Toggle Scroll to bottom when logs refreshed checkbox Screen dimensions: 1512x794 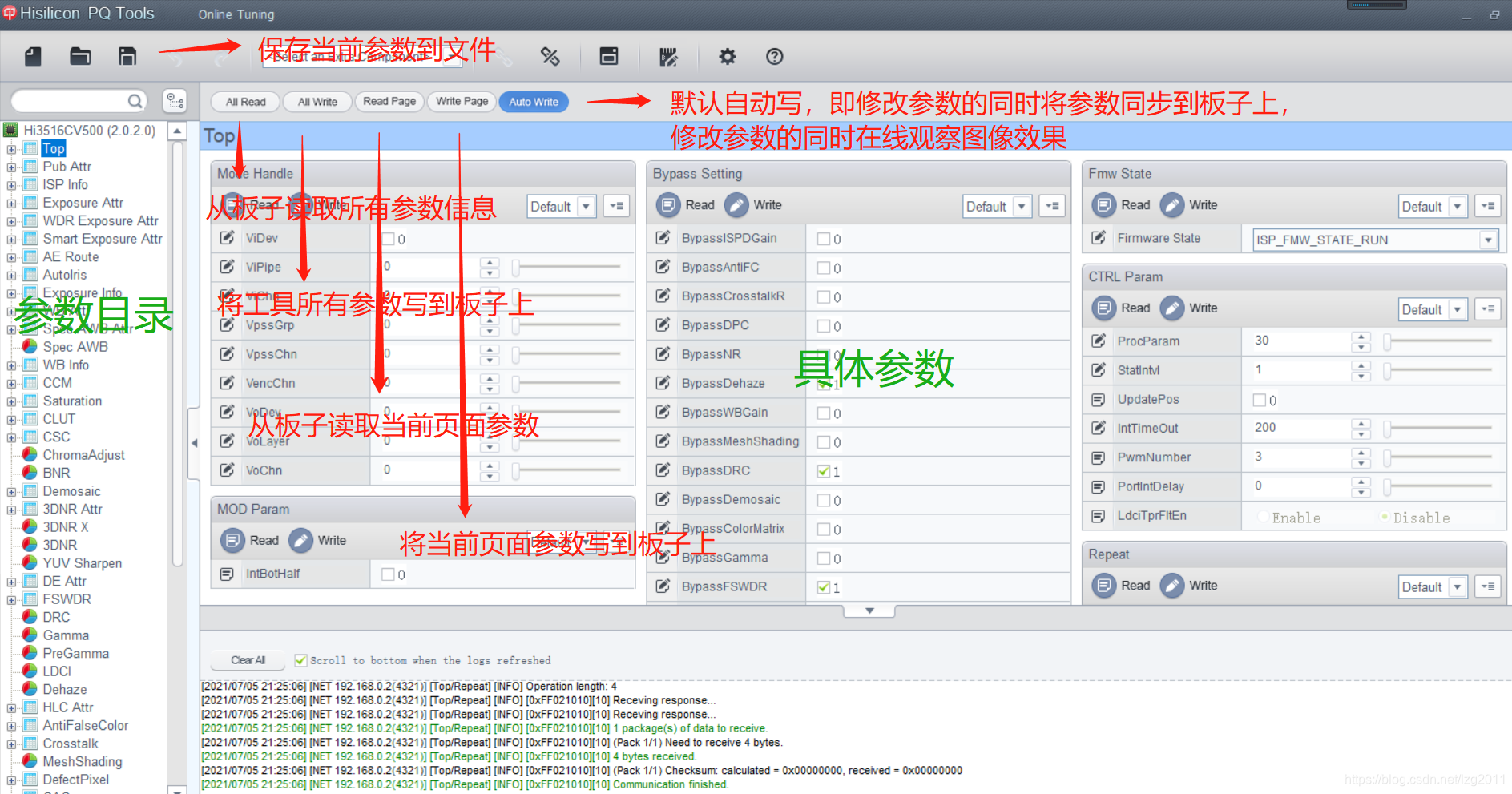click(300, 660)
